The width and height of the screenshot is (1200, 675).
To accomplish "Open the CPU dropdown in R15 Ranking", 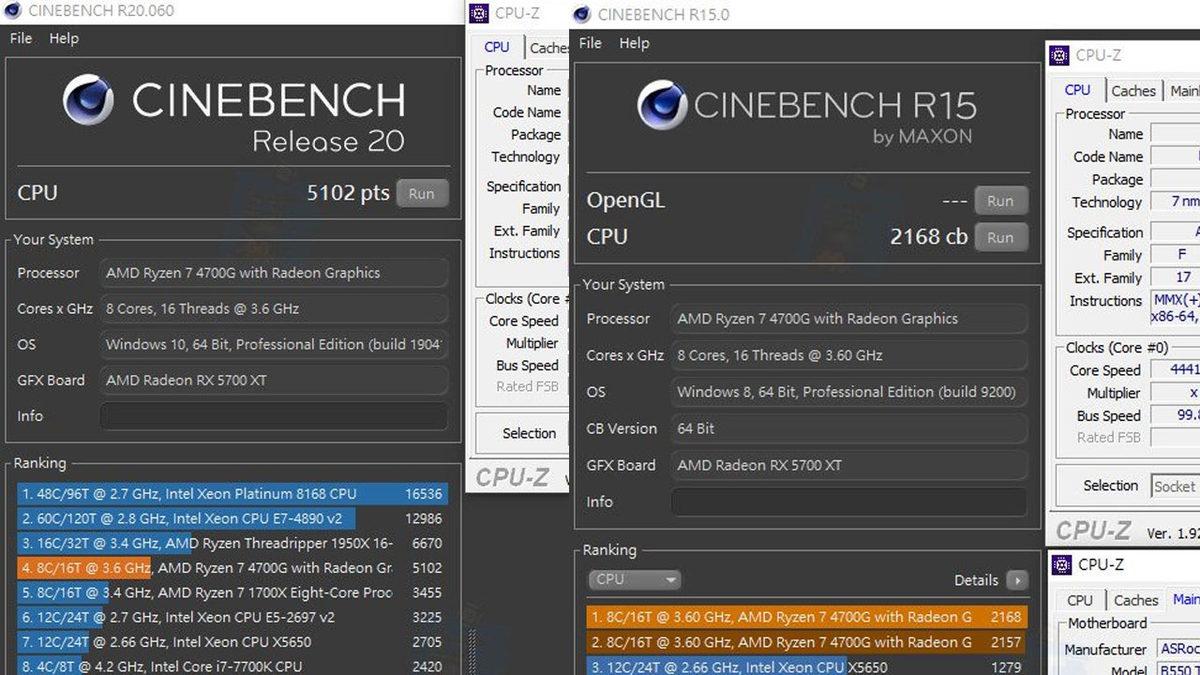I will pyautogui.click(x=633, y=579).
